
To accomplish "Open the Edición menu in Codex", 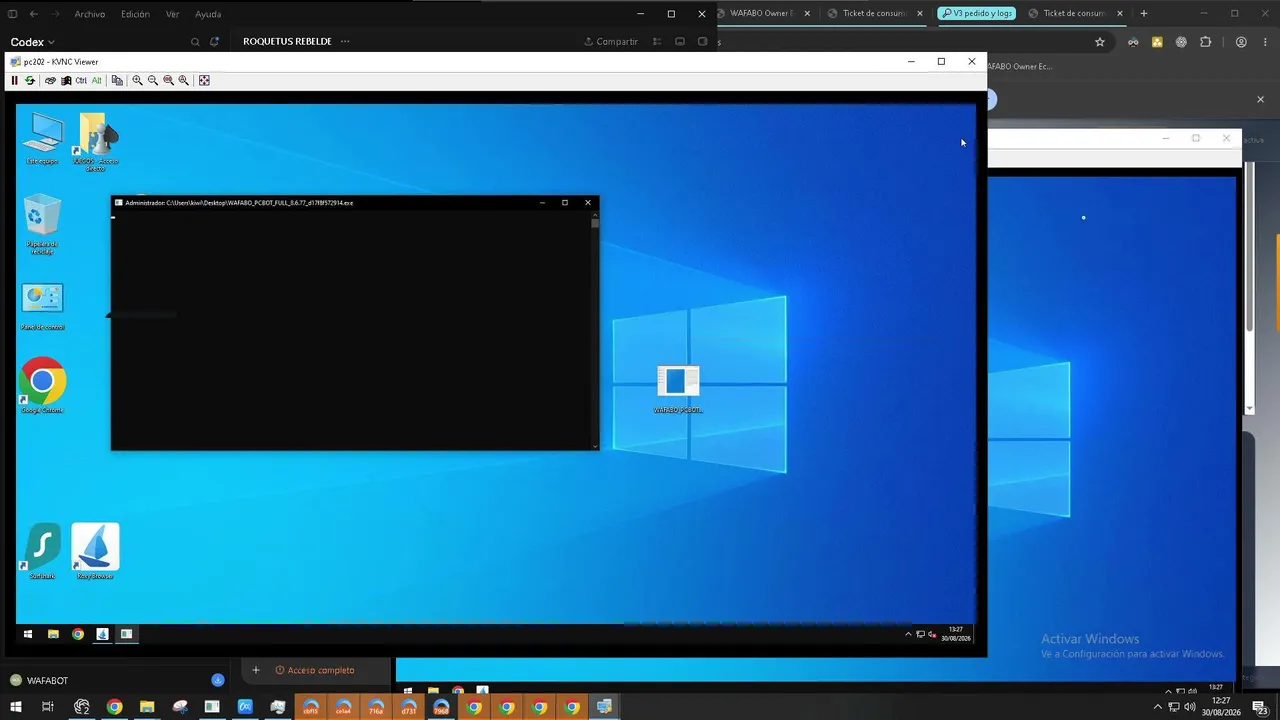I will (135, 14).
